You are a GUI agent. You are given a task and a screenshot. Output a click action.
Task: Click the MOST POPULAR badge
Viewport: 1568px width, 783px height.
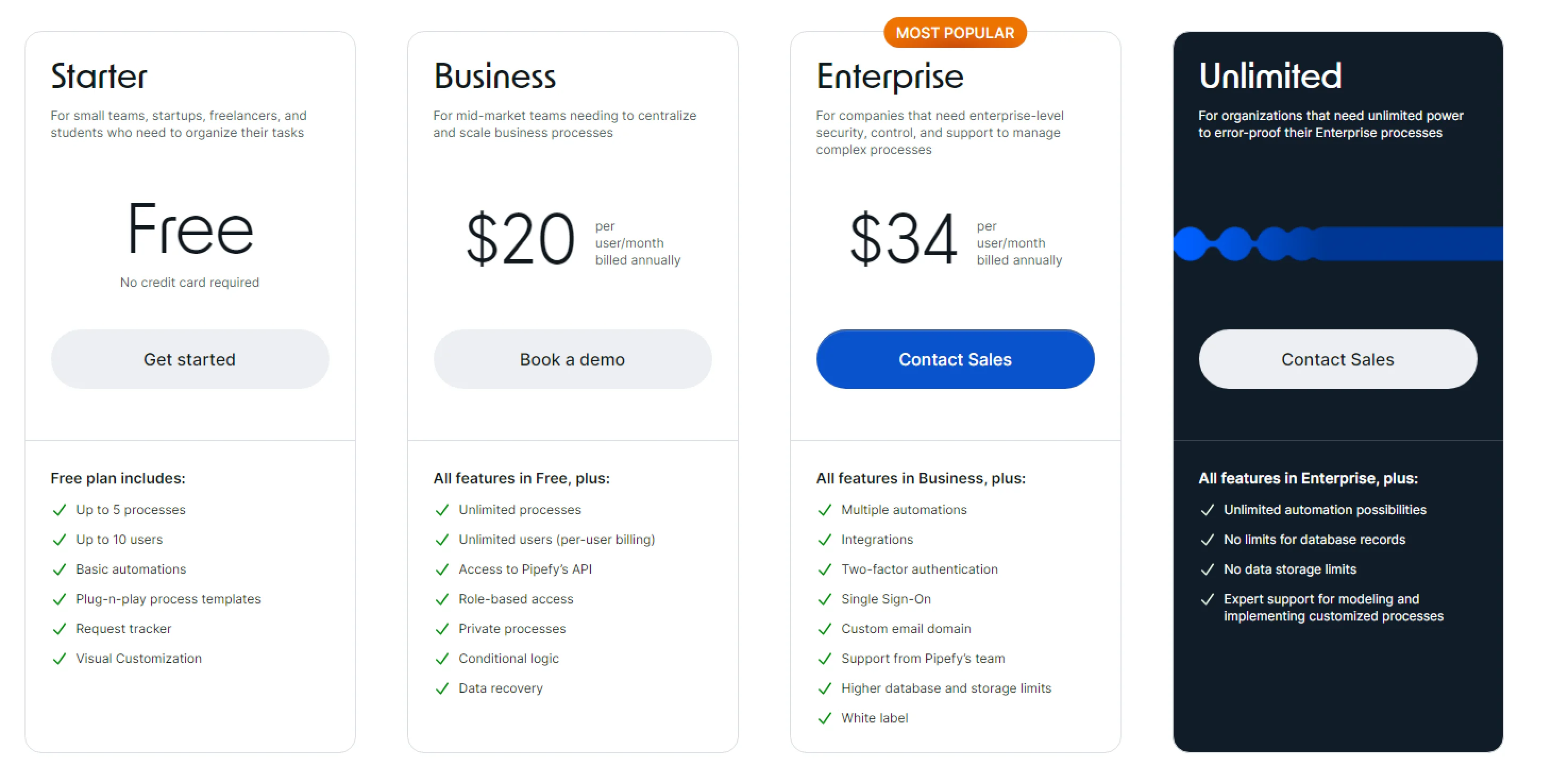tap(955, 32)
